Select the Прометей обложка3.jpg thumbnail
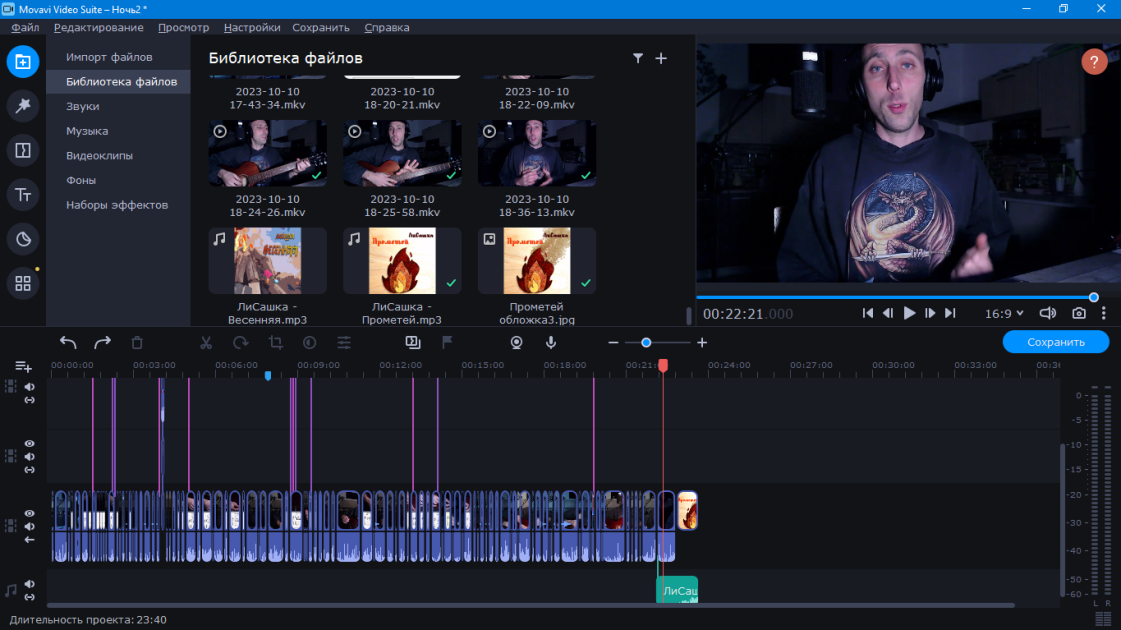The width and height of the screenshot is (1121, 630). click(x=537, y=261)
